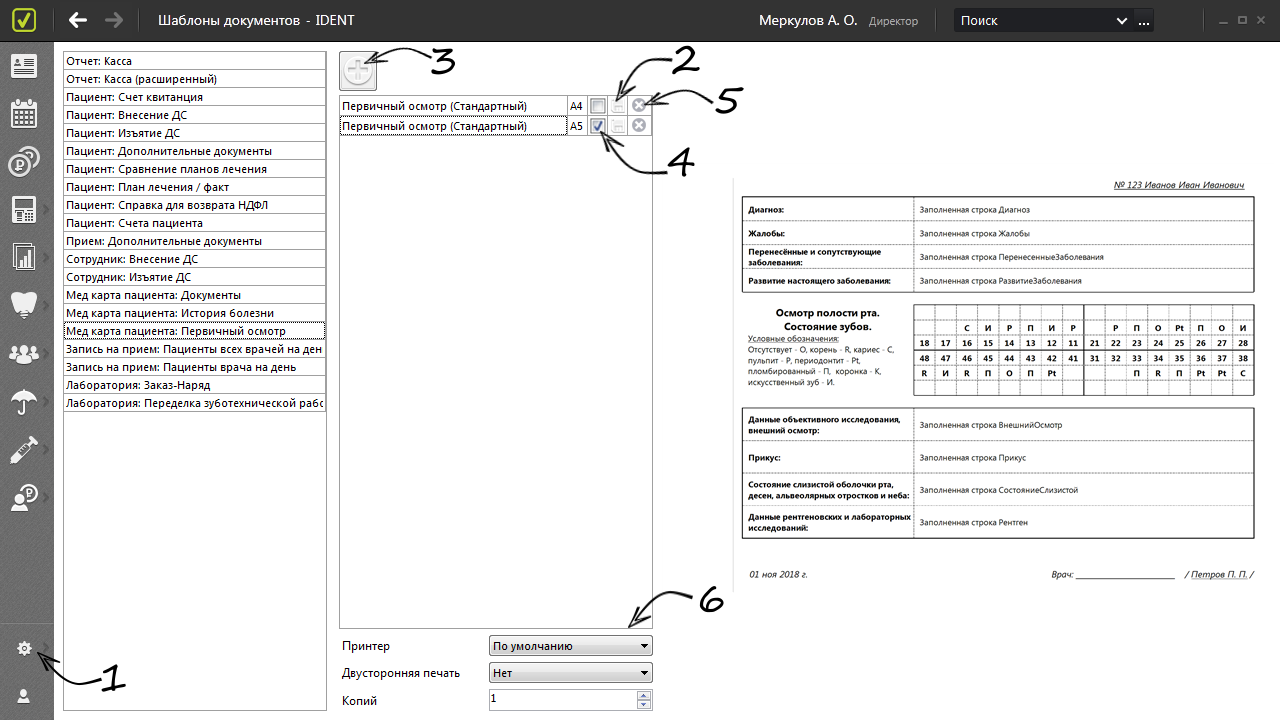1280x720 pixels.
Task: Click the A4 format cell
Action: click(576, 105)
